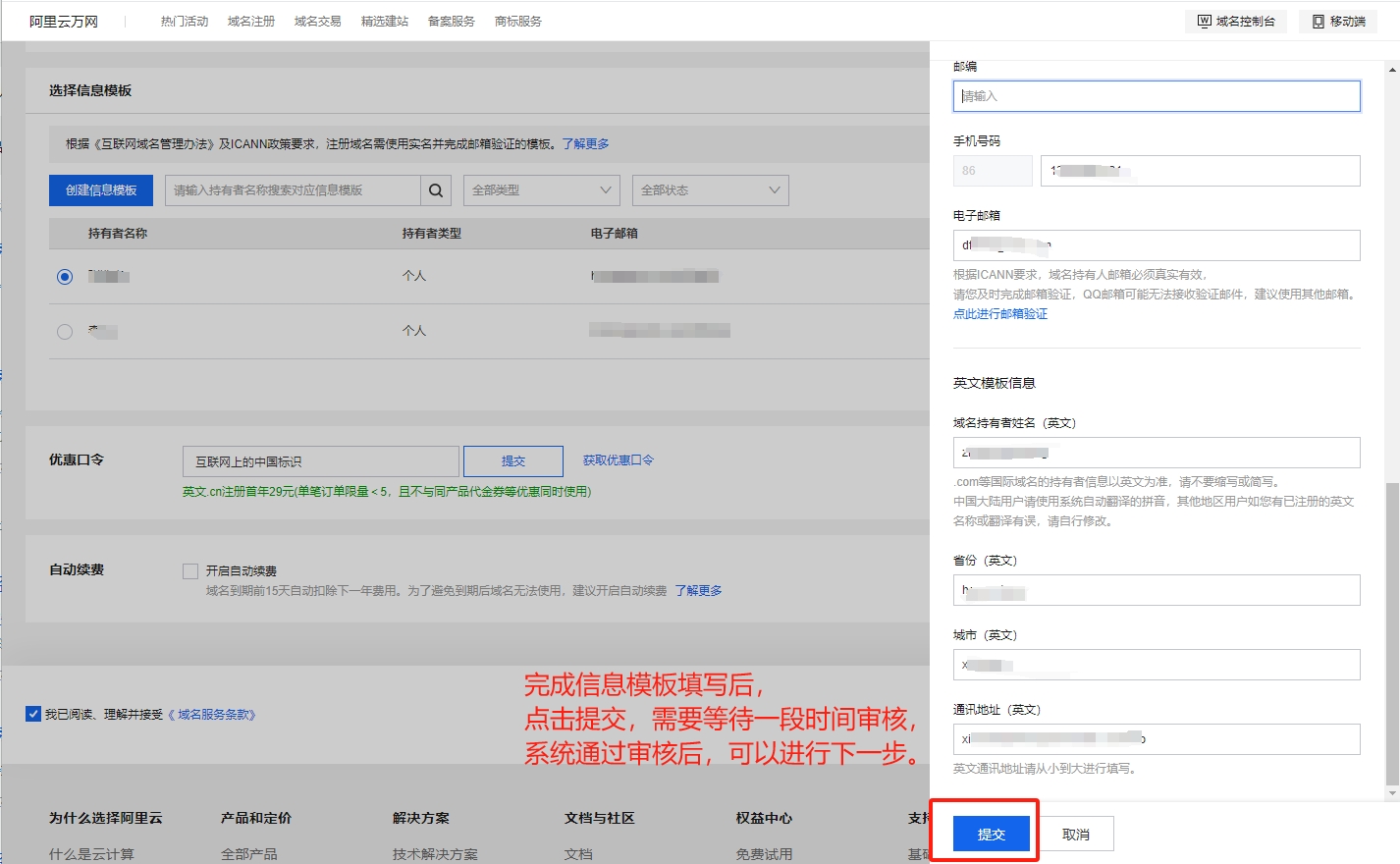The width and height of the screenshot is (1400, 864).
Task: Enable the 开启自动续费 auto-renewal checkbox
Action: [189, 570]
